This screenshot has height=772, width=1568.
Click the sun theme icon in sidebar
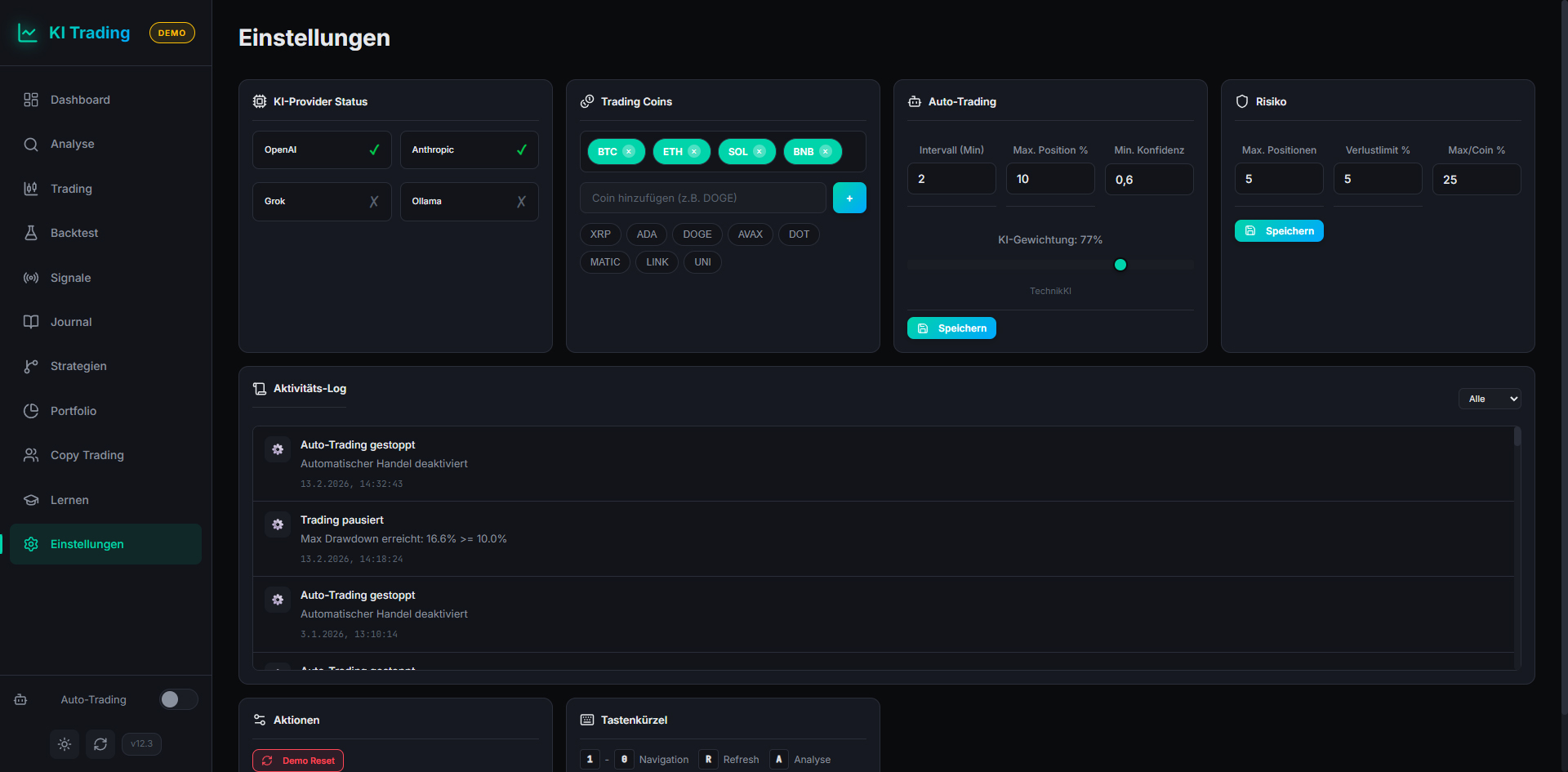(x=65, y=744)
